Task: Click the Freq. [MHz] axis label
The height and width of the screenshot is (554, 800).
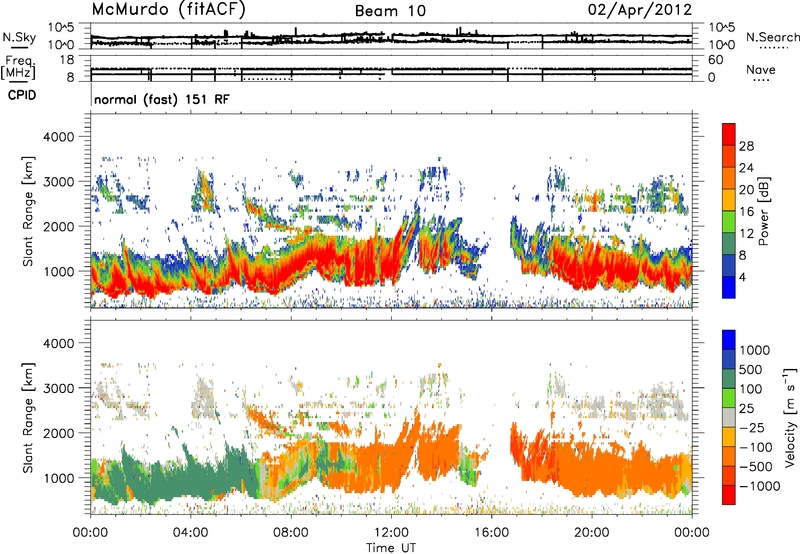Action: (19, 67)
